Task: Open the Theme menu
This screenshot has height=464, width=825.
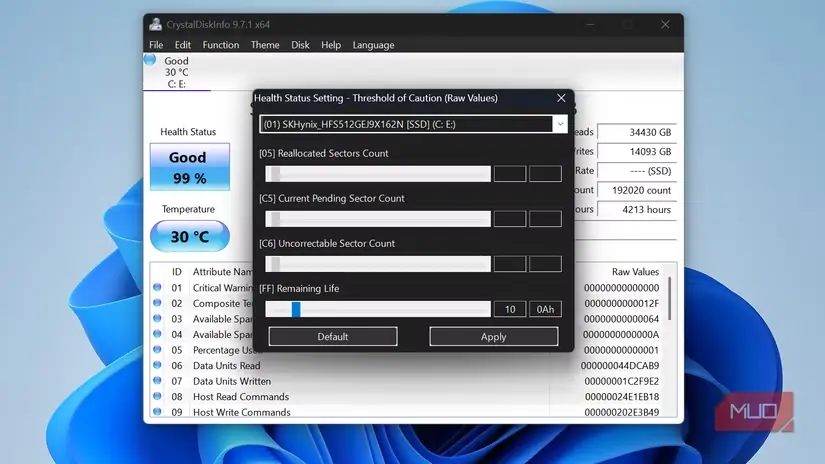Action: pos(265,45)
